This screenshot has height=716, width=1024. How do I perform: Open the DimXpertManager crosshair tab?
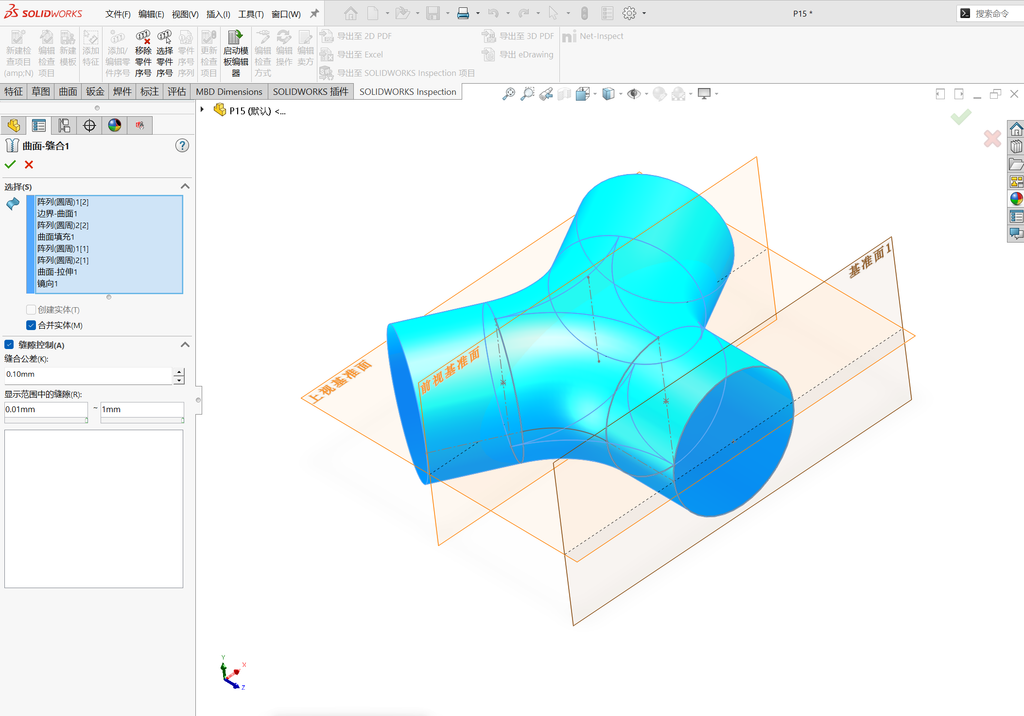tap(89, 125)
